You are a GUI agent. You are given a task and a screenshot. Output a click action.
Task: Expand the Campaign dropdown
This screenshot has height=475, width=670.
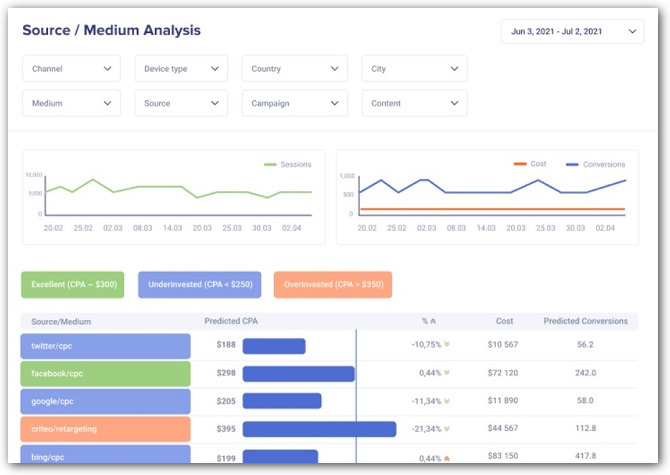(294, 103)
